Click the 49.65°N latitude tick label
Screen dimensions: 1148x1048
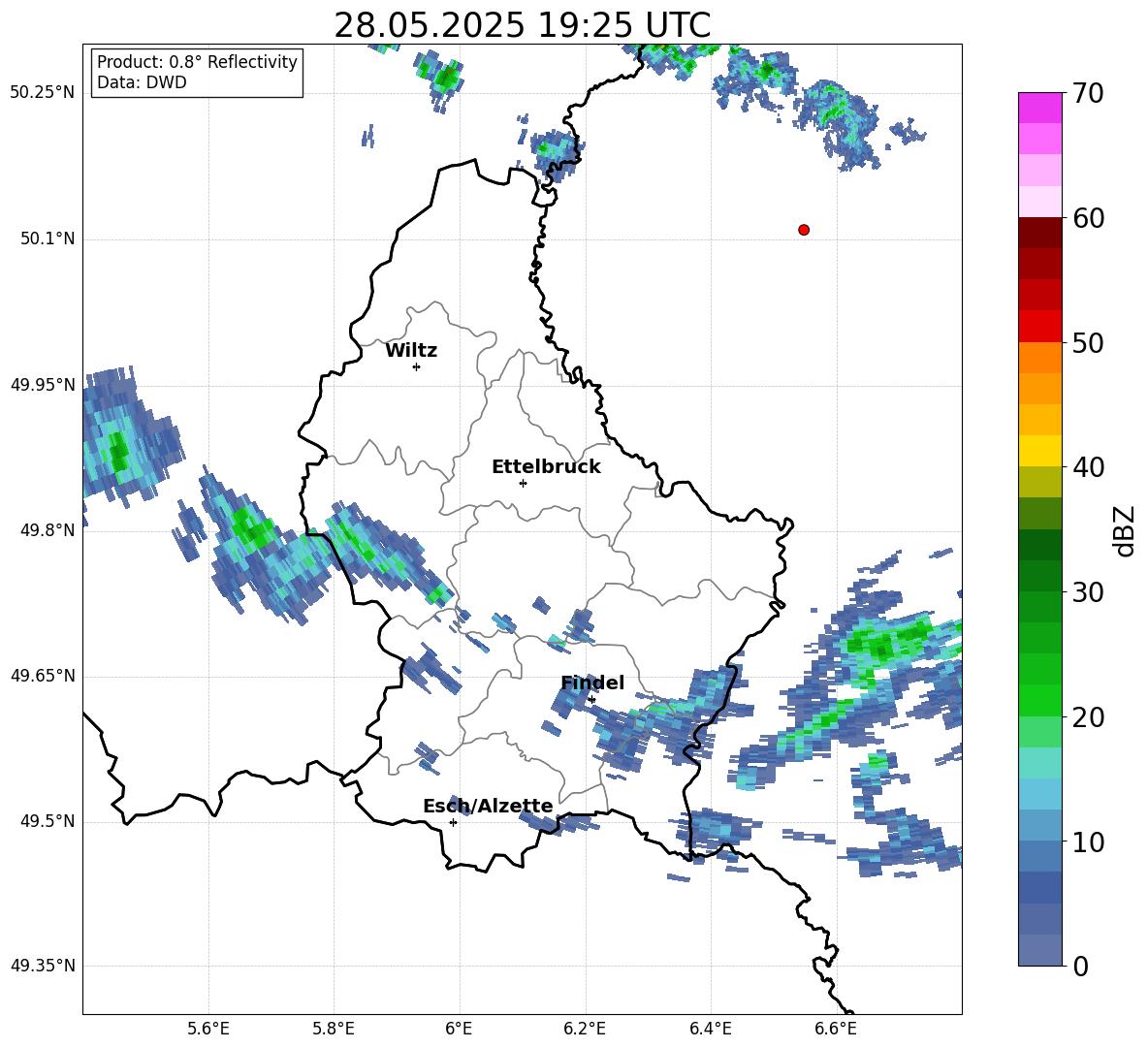click(x=43, y=676)
